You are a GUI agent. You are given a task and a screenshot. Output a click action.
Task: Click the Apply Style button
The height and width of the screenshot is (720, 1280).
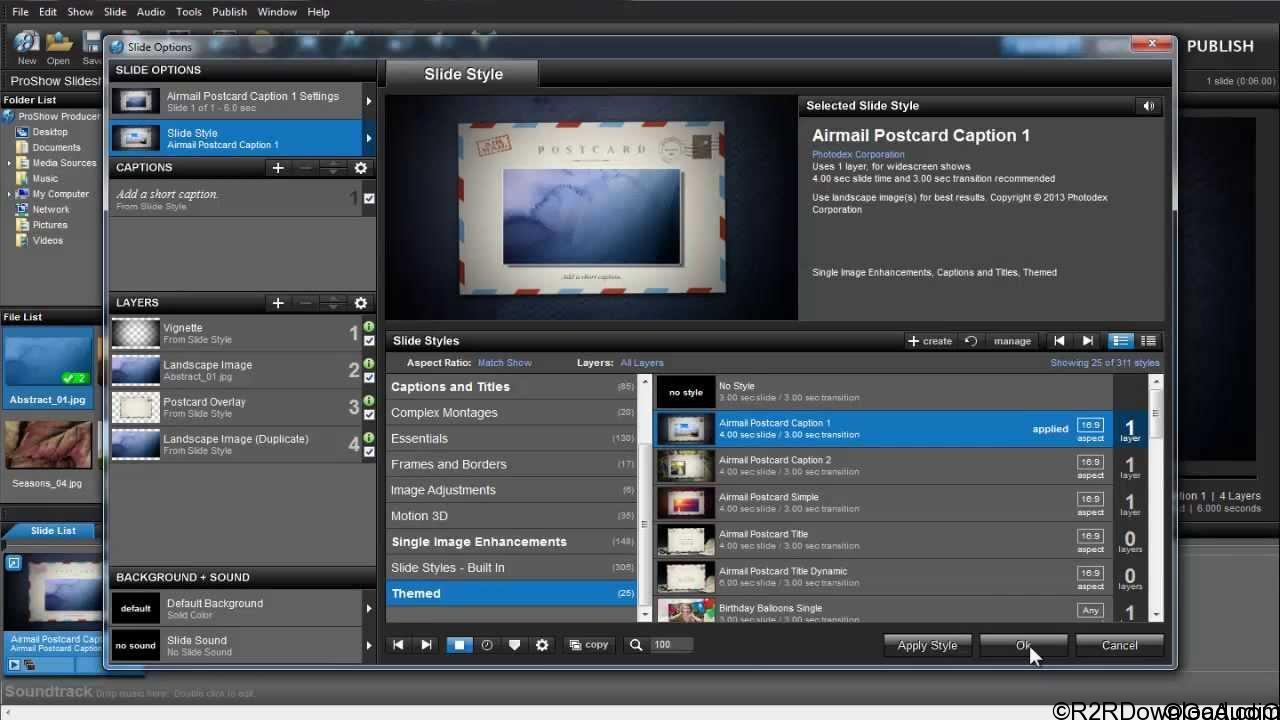click(x=926, y=645)
